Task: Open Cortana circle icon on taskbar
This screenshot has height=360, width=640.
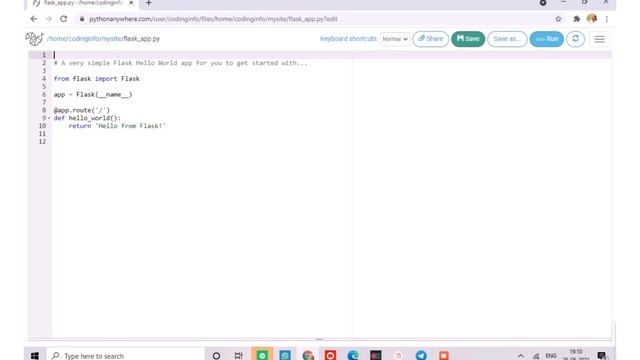Action: (216, 356)
